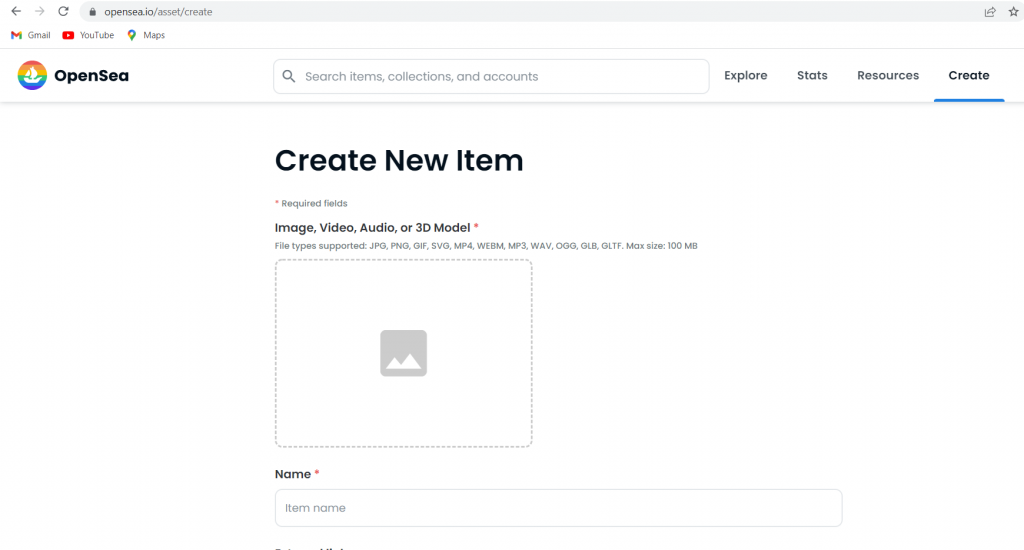Select the Create tab
Screen dimensions: 1024x550
coord(969,75)
